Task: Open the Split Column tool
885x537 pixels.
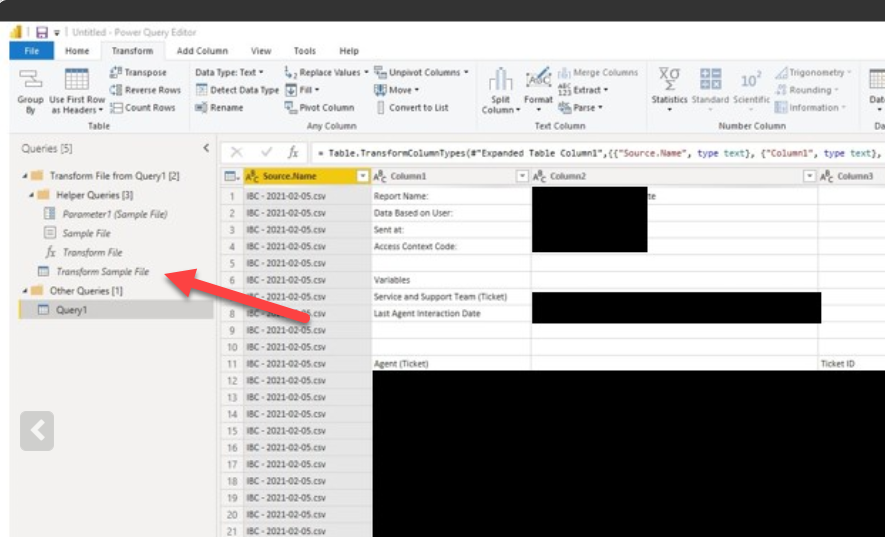Action: tap(501, 90)
